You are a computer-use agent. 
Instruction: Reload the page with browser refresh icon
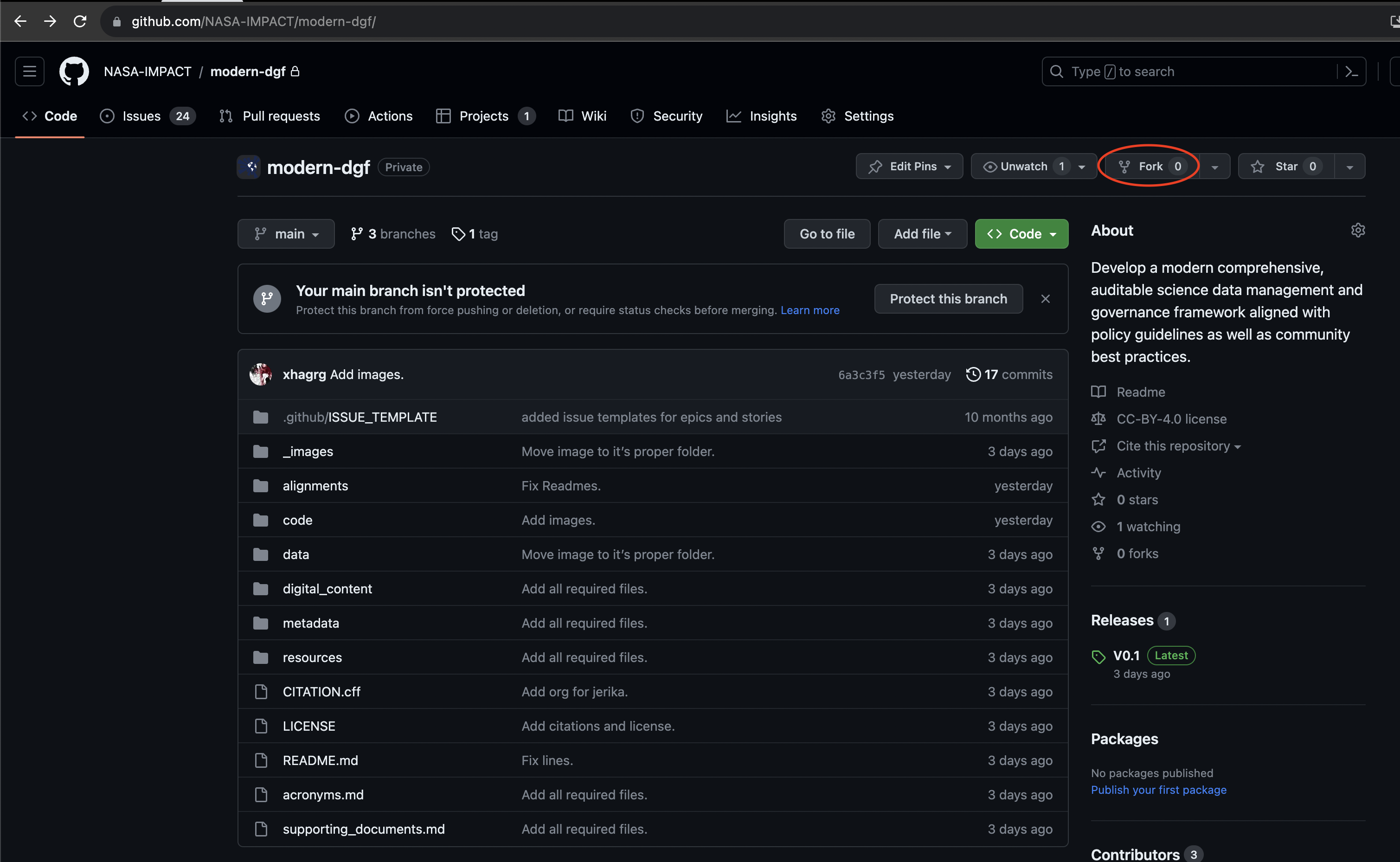[80, 22]
